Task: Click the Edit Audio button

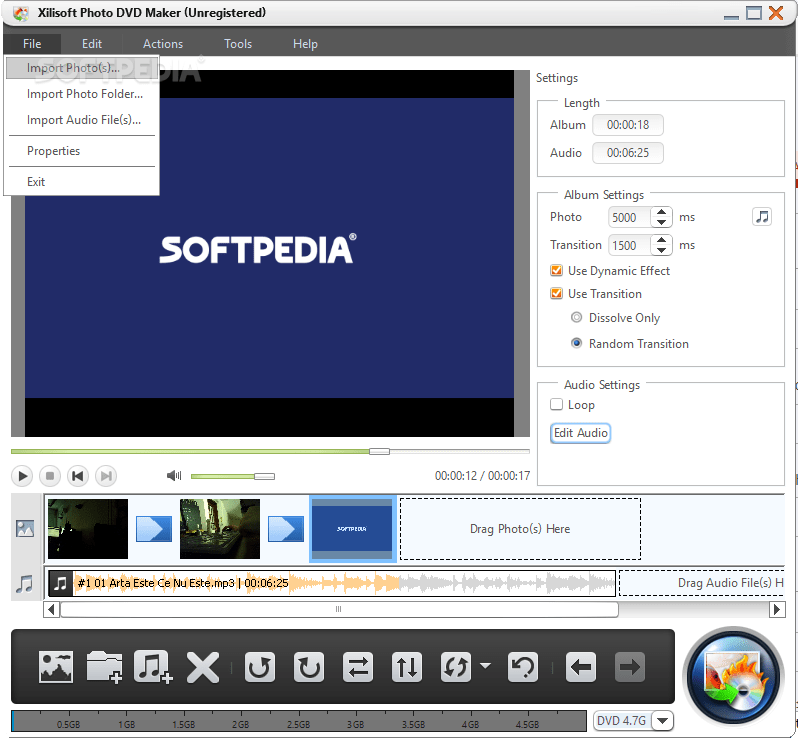Action: point(580,433)
